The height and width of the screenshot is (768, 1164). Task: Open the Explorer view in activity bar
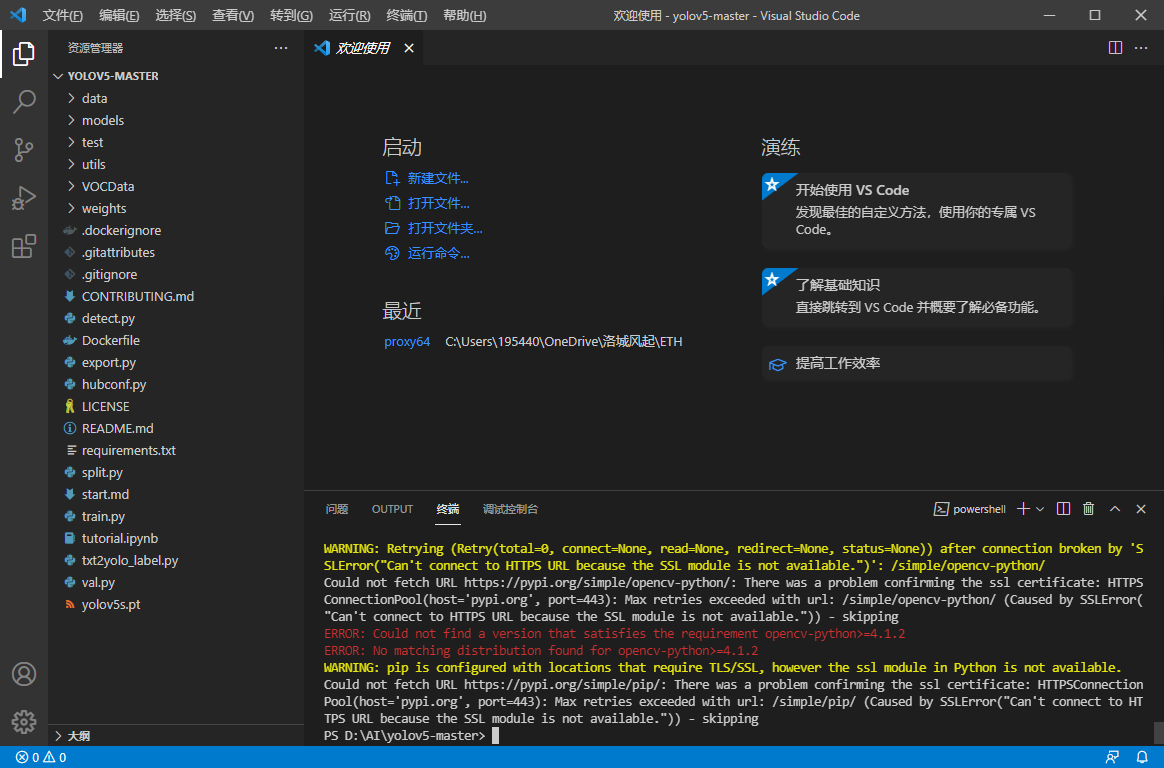coord(24,53)
